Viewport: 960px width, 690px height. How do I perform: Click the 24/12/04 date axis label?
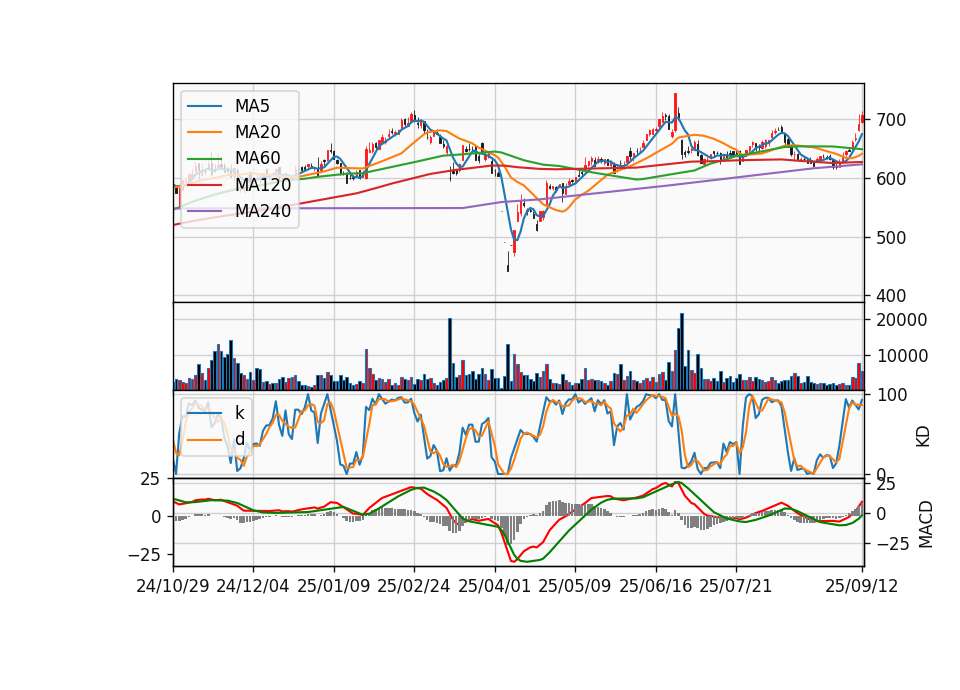point(253,586)
